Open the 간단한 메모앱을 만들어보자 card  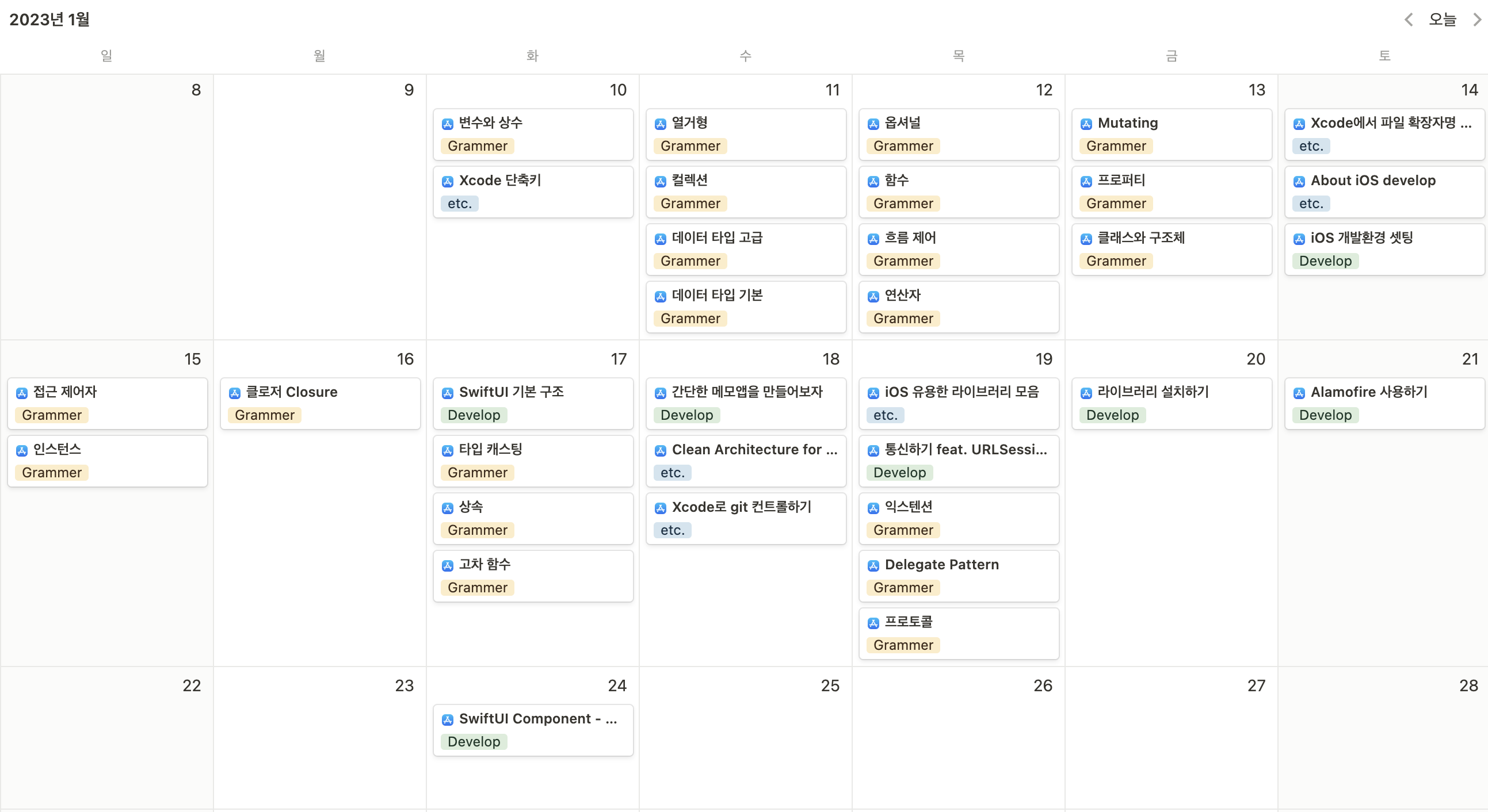pyautogui.click(x=745, y=402)
